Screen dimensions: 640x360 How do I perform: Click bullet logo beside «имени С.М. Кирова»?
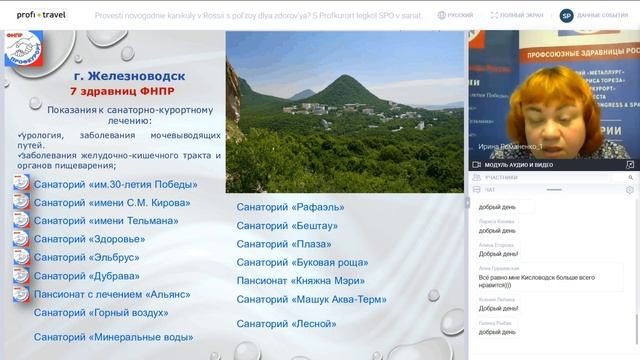(x=21, y=201)
